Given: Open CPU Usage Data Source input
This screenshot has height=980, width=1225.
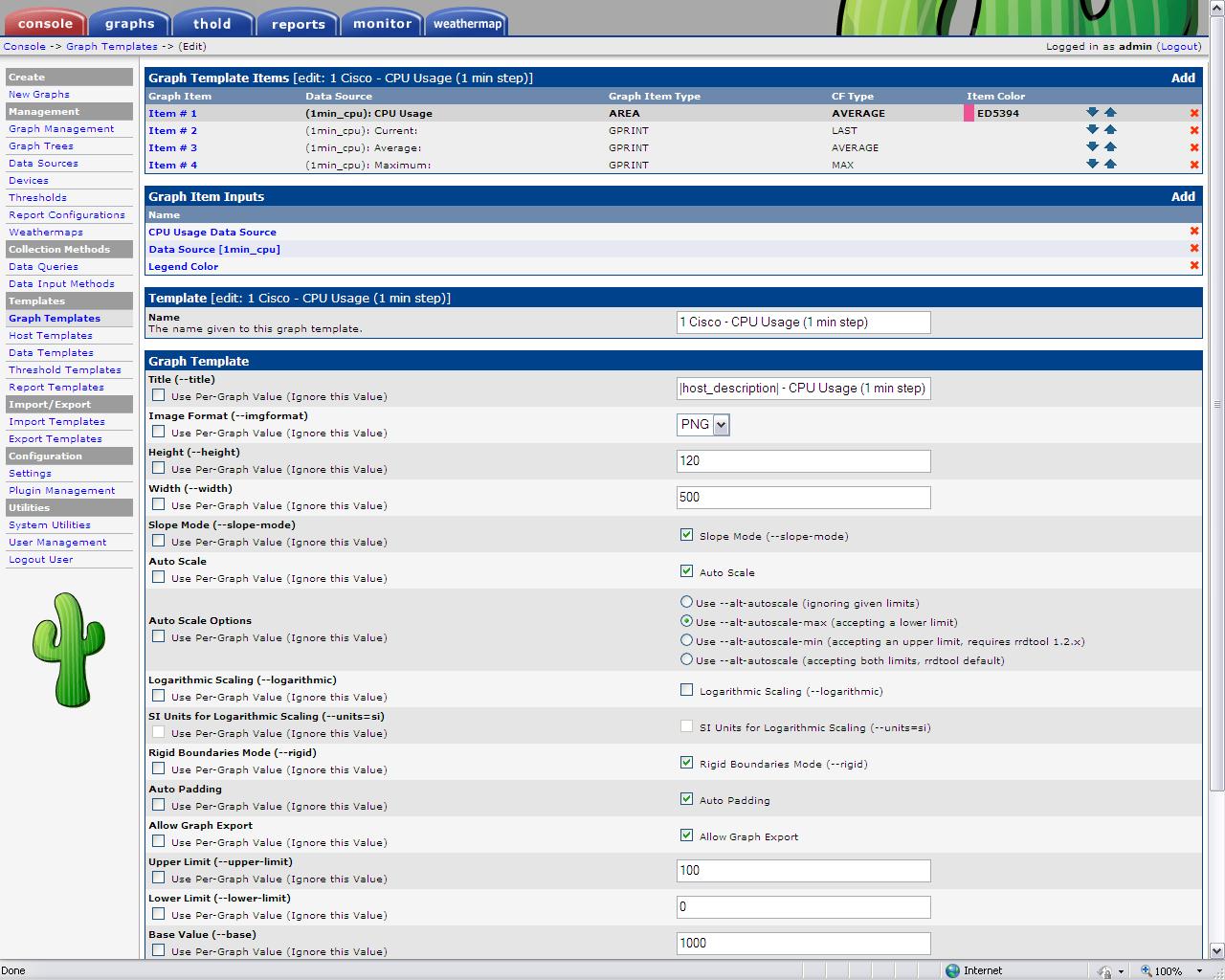Looking at the screenshot, I should click(x=212, y=232).
